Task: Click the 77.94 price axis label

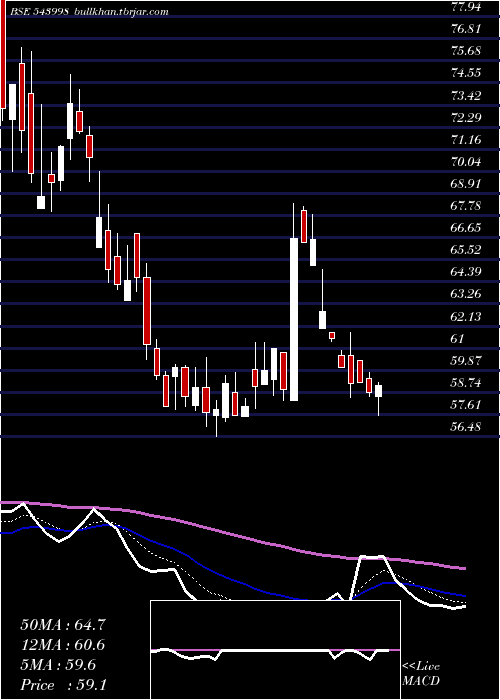Action: pos(467,7)
